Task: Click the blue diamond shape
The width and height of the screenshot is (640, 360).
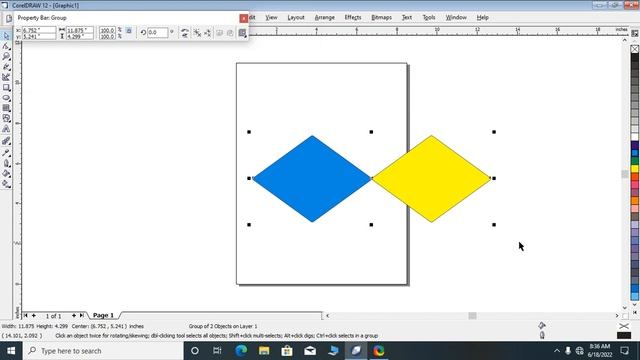Action: click(x=312, y=179)
